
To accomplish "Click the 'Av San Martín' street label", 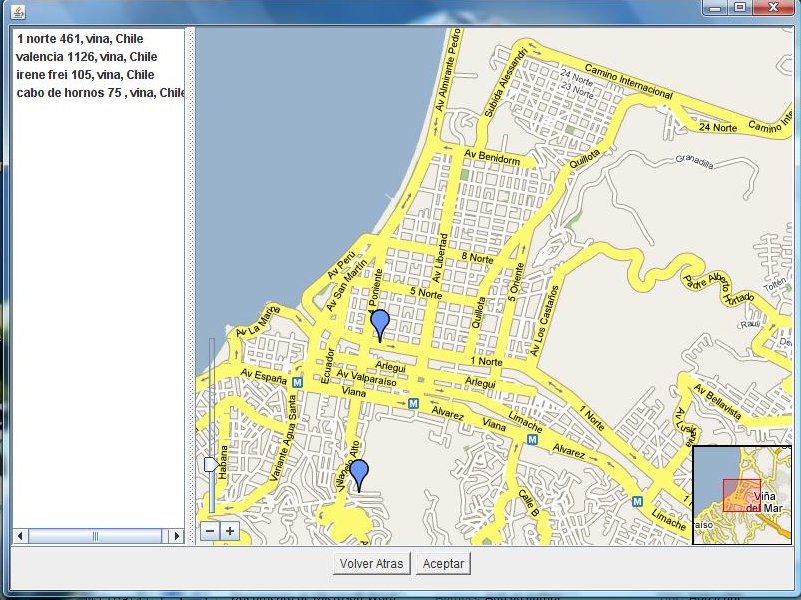I will click(x=346, y=285).
